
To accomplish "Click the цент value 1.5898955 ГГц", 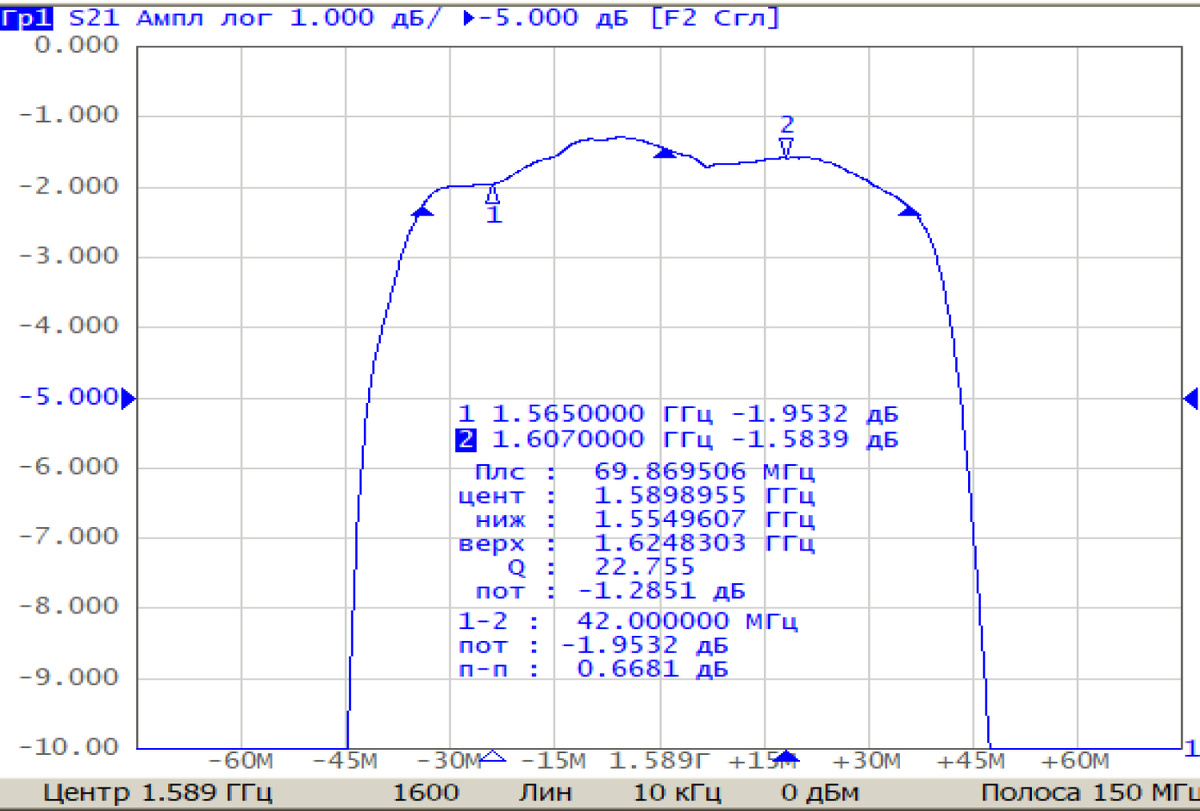I will pos(705,495).
